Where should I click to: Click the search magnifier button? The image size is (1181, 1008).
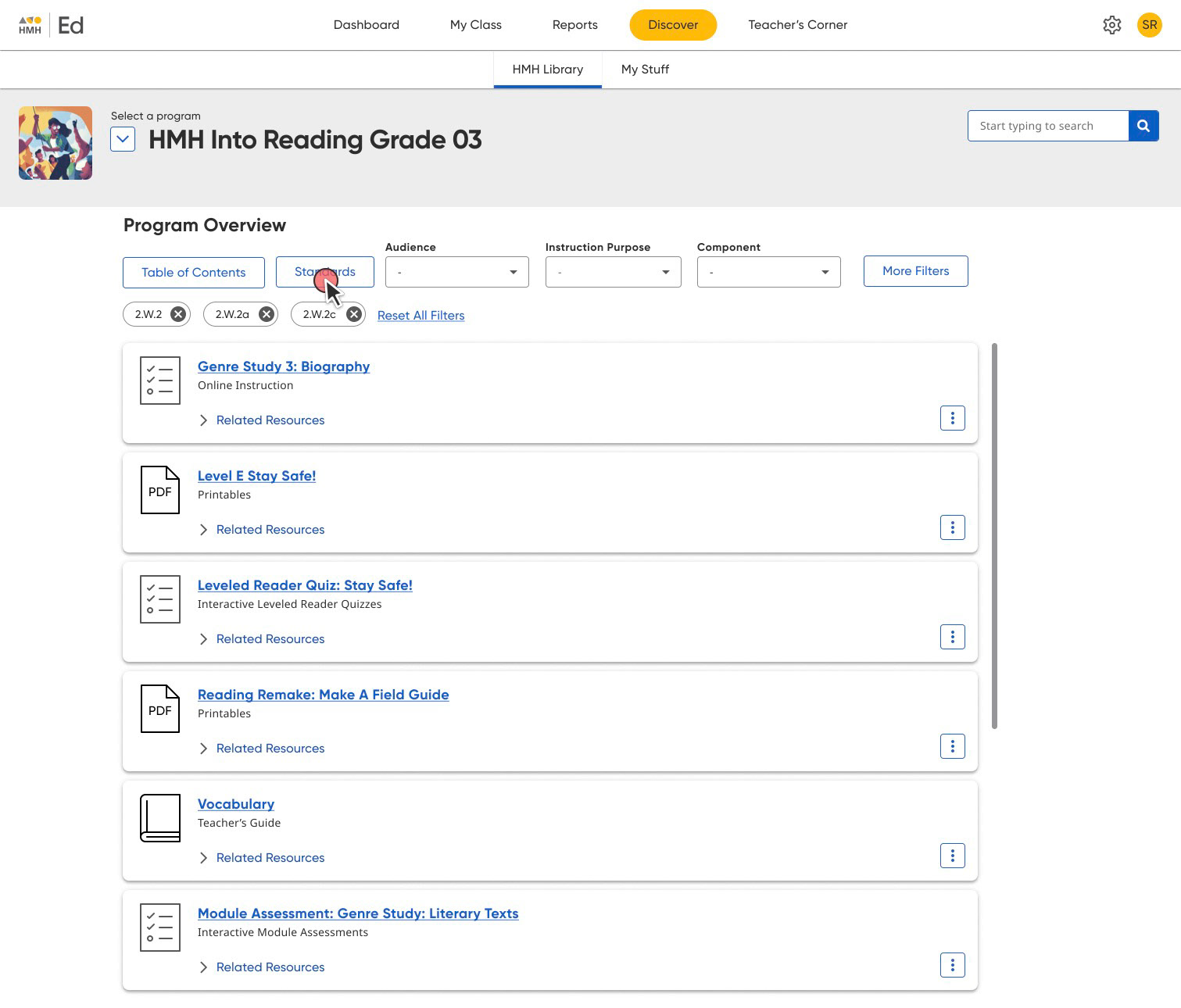pos(1143,126)
